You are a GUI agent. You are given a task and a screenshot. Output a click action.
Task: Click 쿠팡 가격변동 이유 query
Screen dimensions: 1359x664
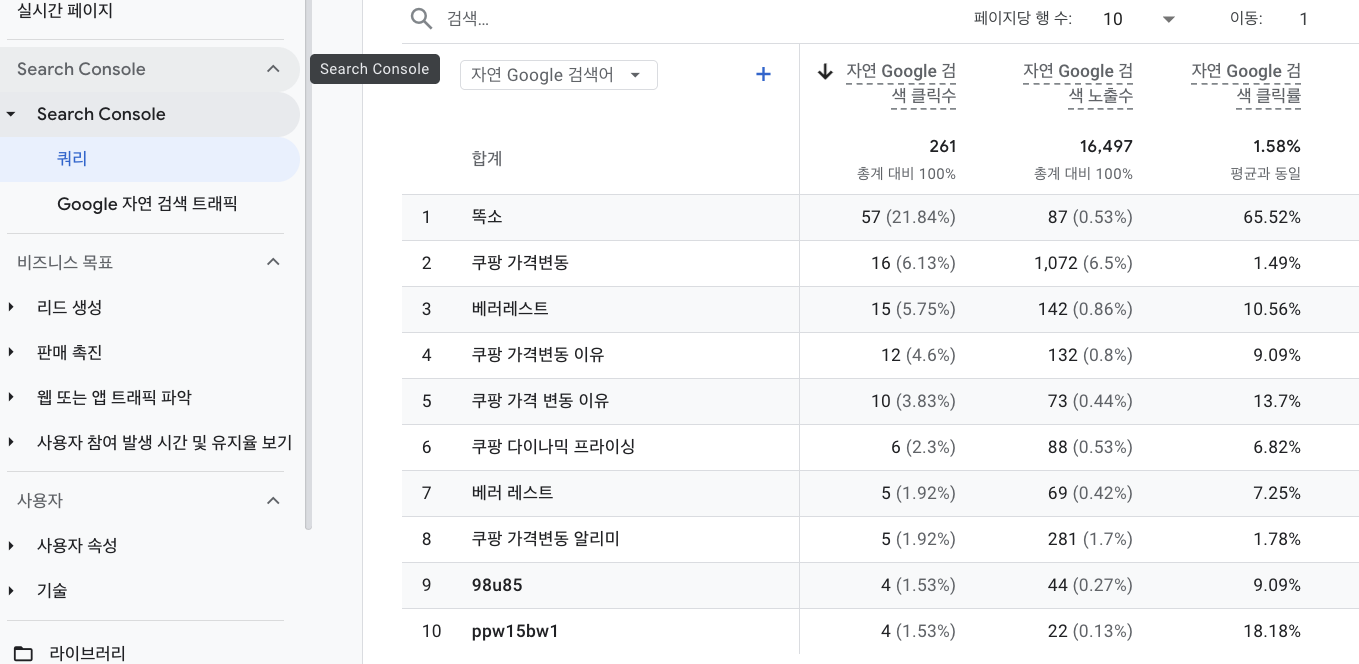coord(538,355)
